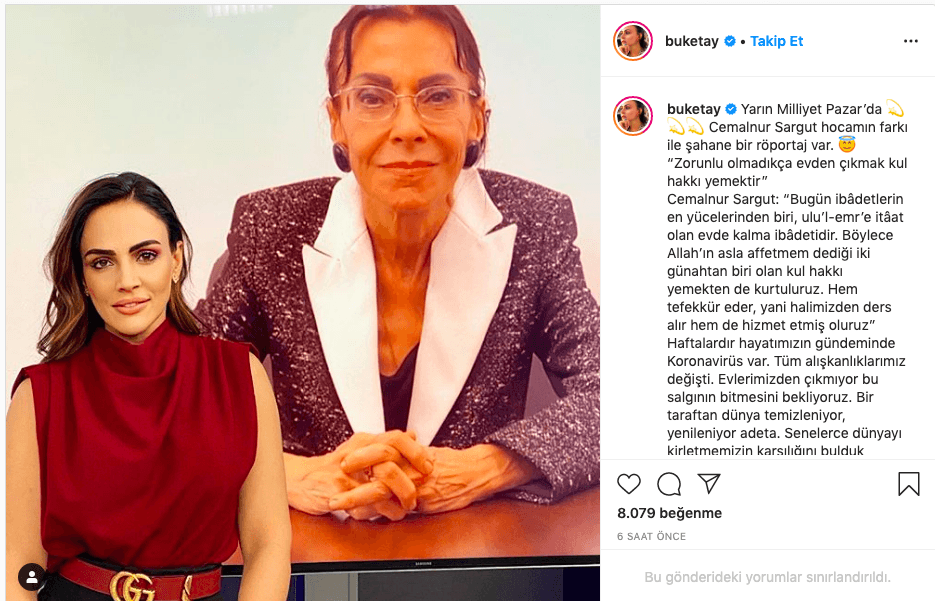Click the limited comments notice text
This screenshot has height=601, width=935.
pos(767,577)
